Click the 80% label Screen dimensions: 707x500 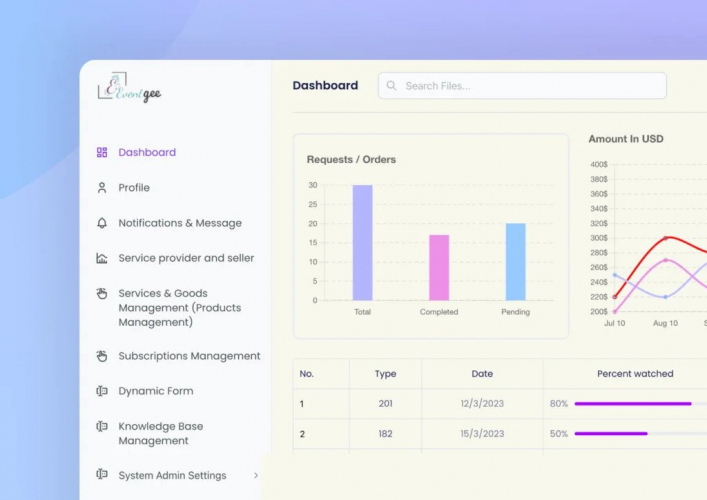coord(559,404)
